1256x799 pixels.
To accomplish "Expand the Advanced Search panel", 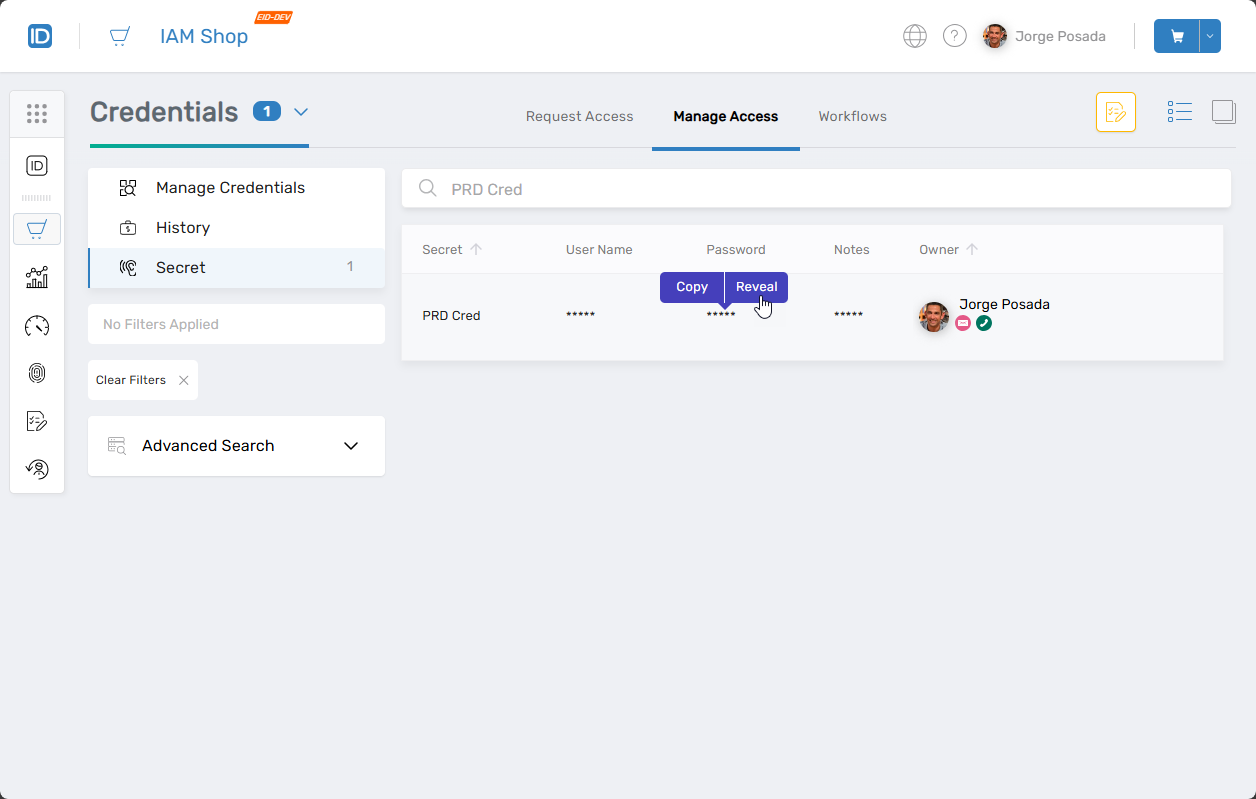I will coord(351,446).
